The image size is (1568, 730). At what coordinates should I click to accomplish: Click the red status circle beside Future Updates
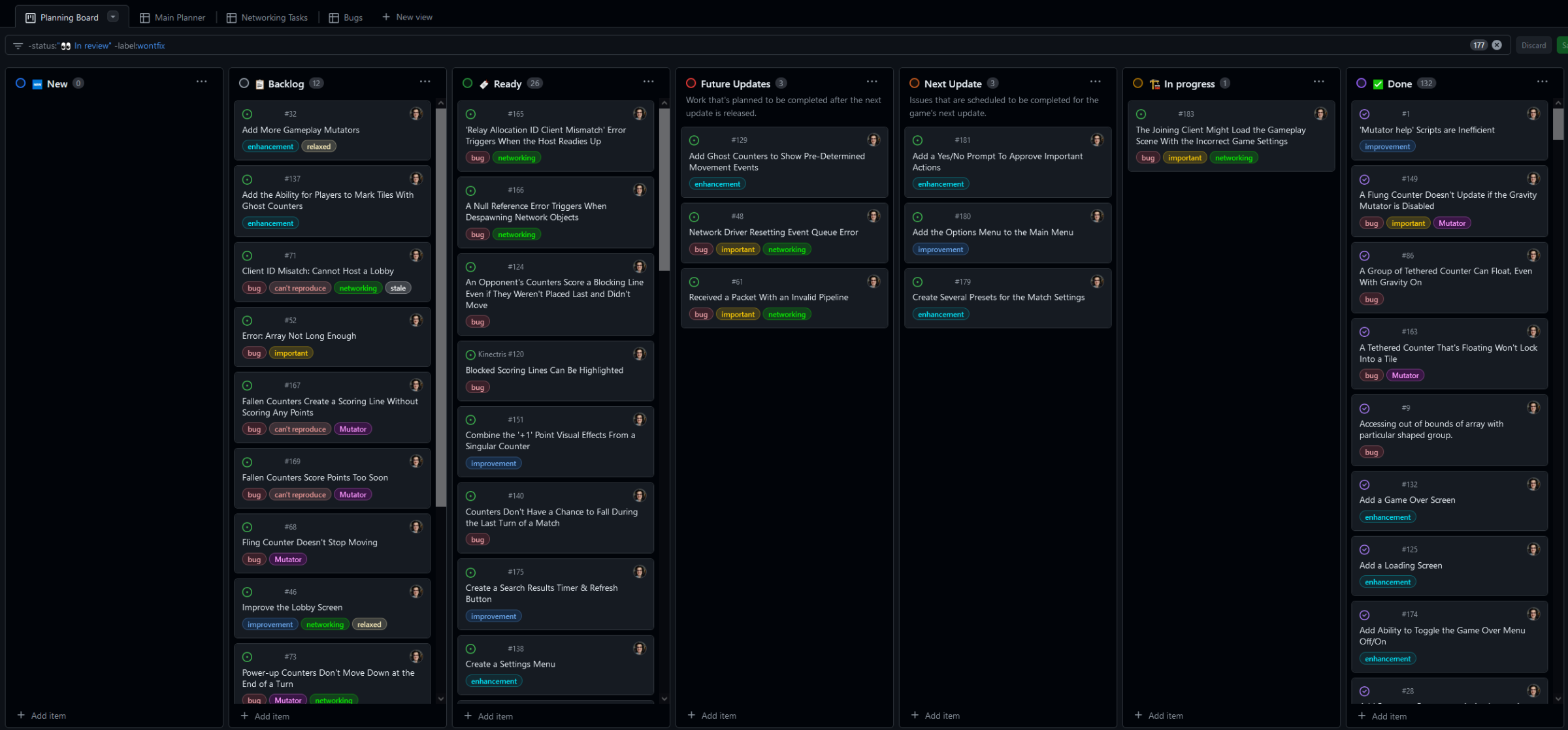click(x=693, y=83)
